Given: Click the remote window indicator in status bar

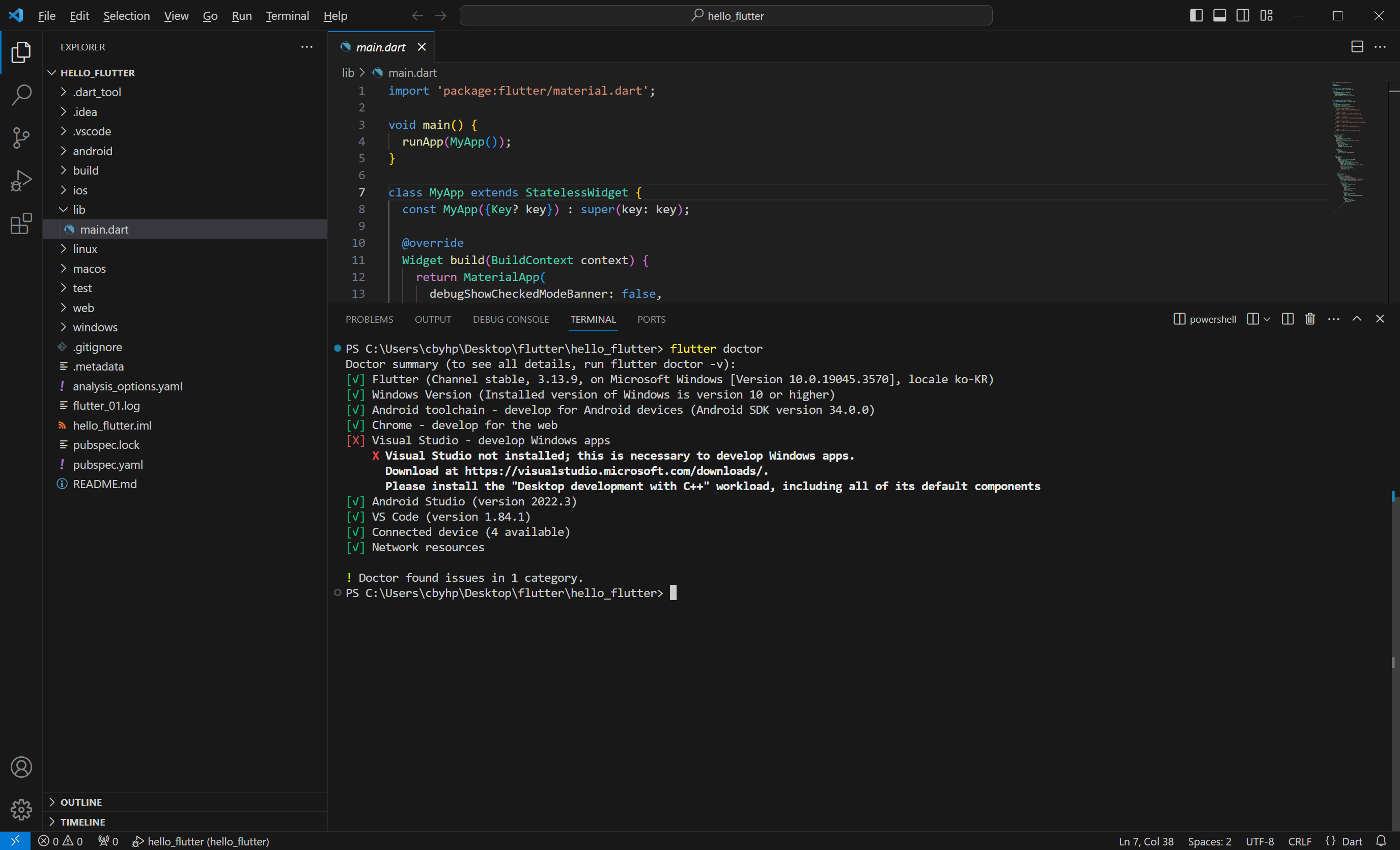Looking at the screenshot, I should (15, 841).
